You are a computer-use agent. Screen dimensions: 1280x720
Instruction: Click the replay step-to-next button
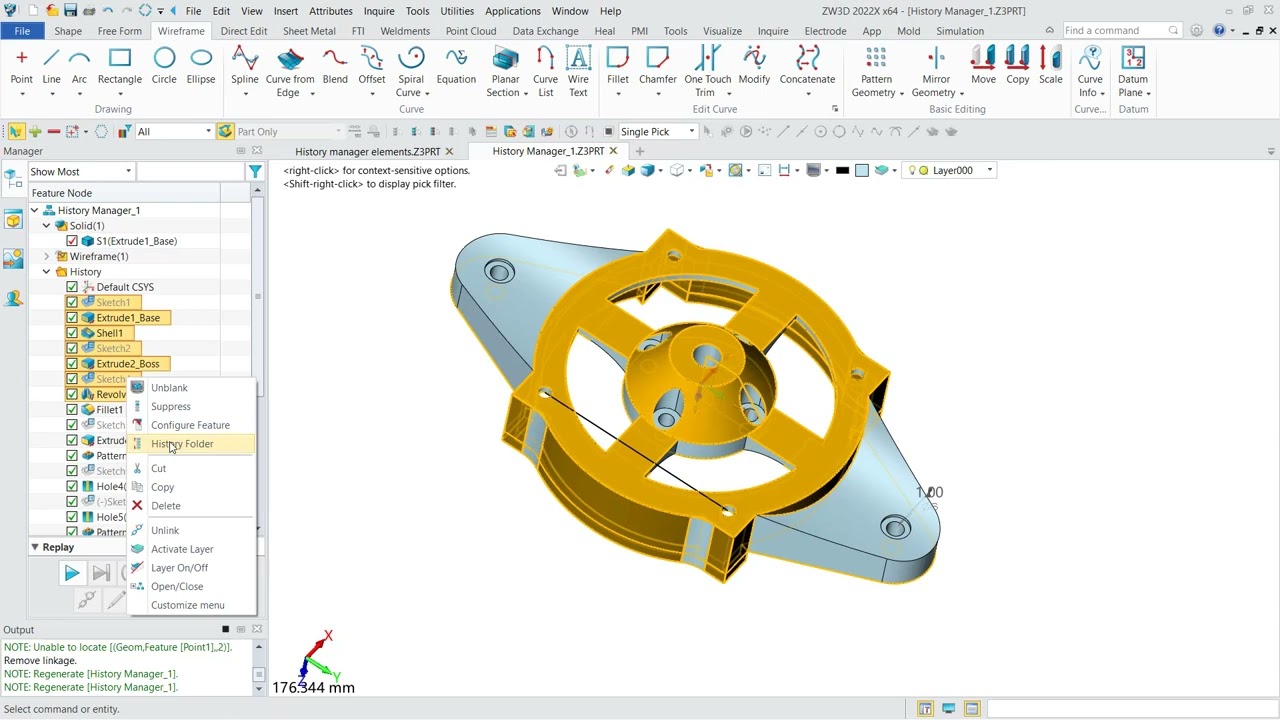point(101,573)
